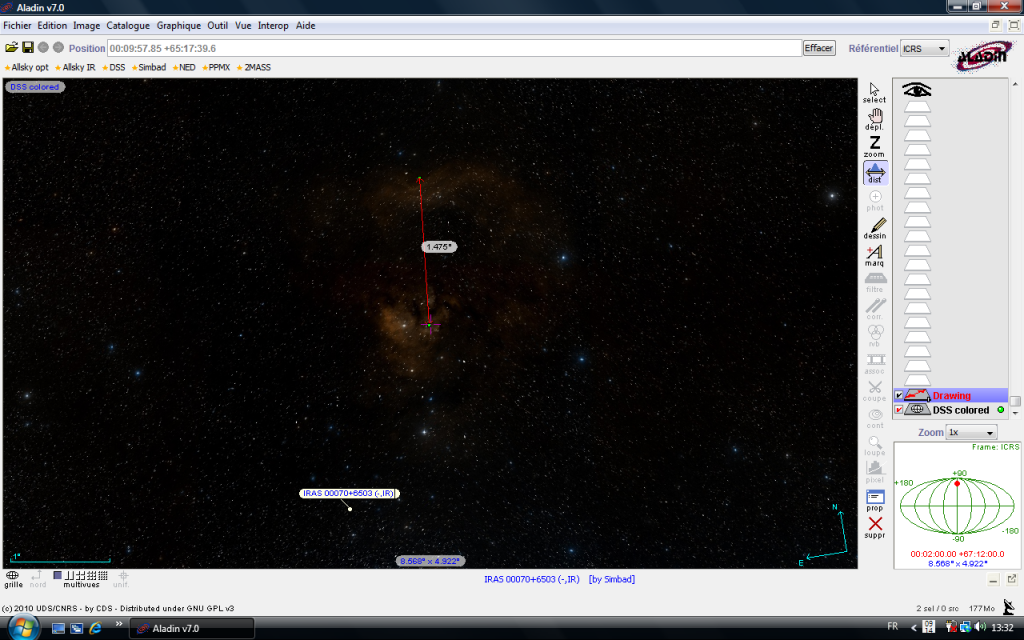Choose the Z zoom tool
The image size is (1024, 640).
tap(874, 146)
